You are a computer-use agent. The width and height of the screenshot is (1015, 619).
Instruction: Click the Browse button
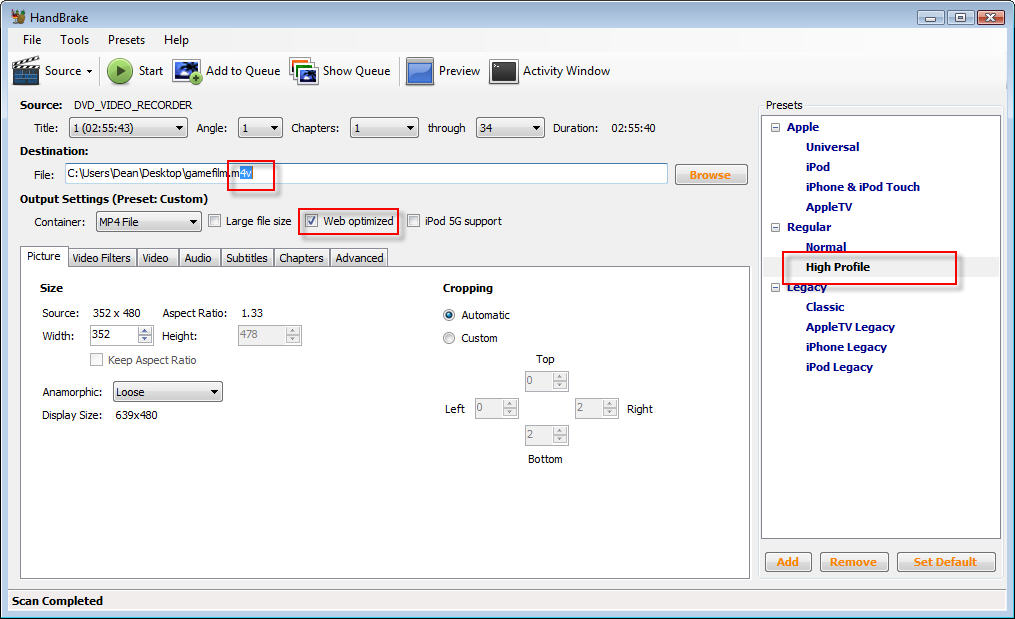click(x=710, y=175)
